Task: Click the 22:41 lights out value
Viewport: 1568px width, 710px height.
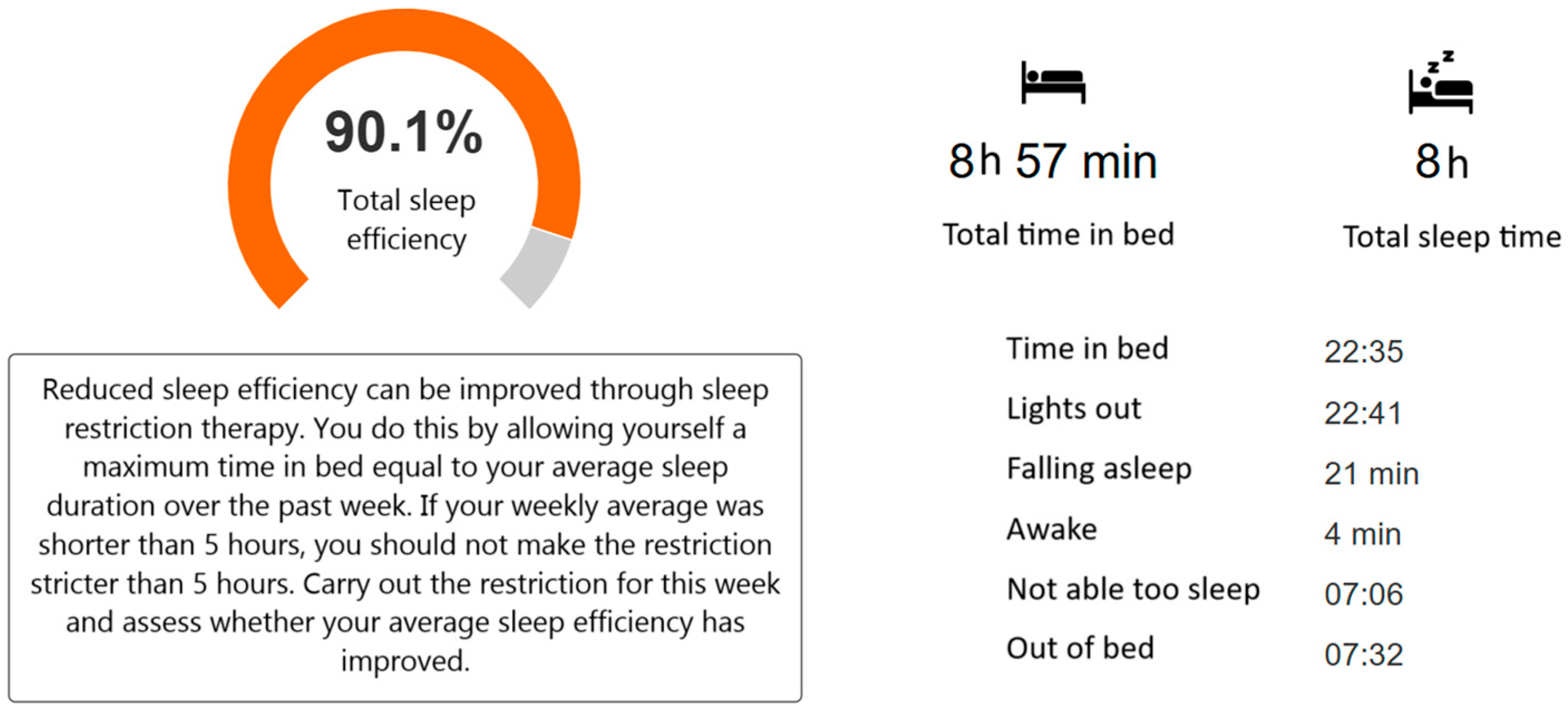Action: point(1364,413)
